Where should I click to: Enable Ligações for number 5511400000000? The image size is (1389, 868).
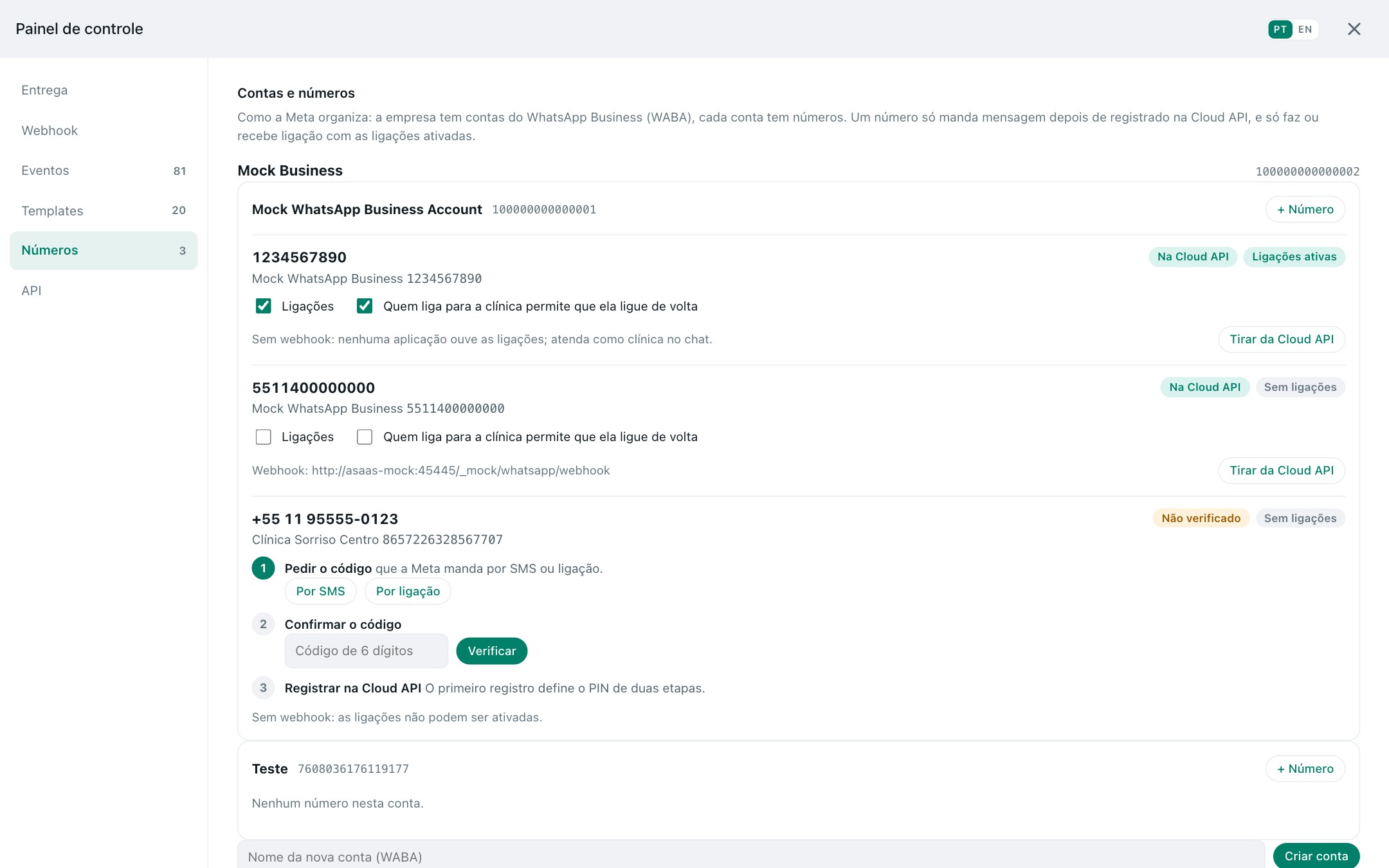(x=263, y=437)
